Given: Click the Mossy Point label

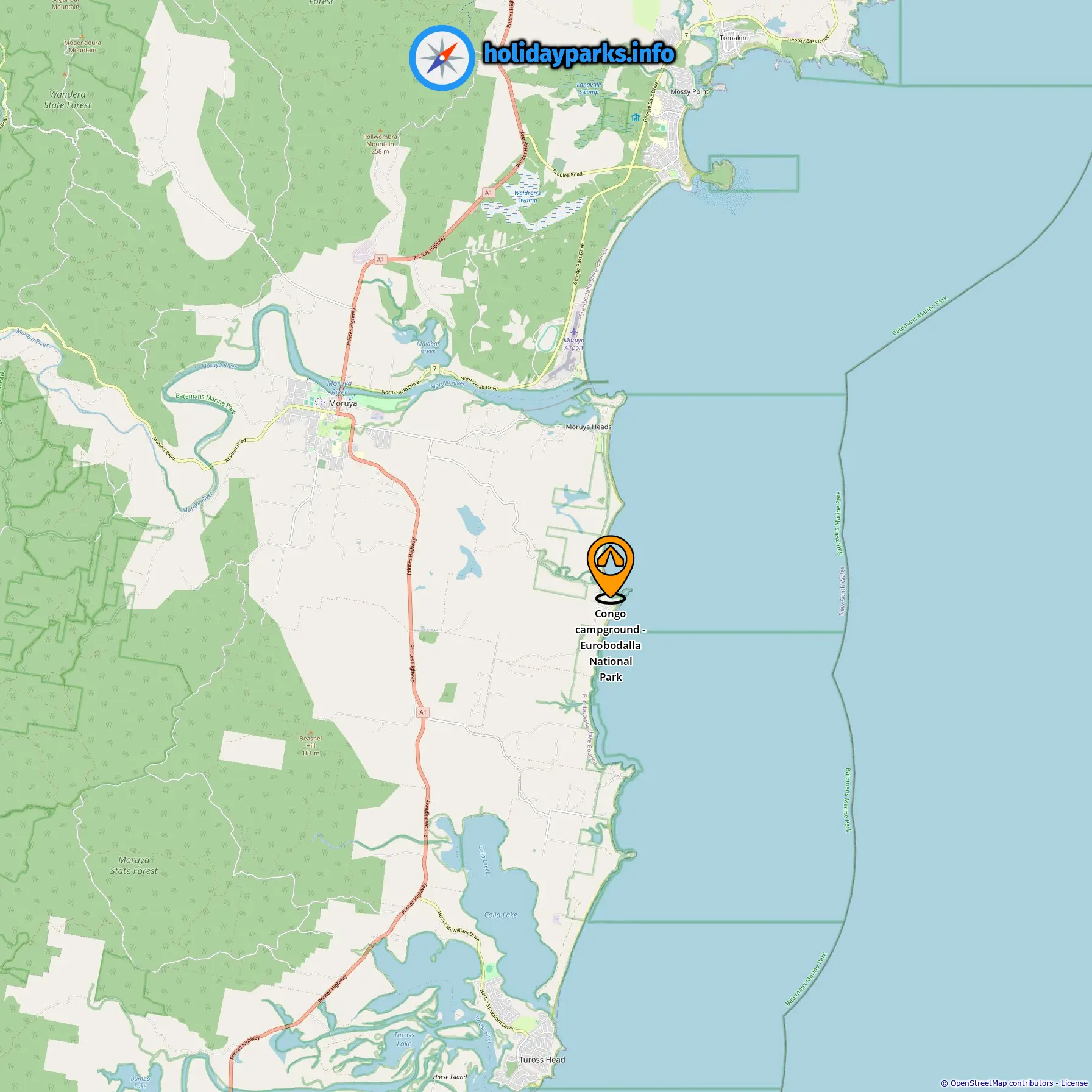Looking at the screenshot, I should point(689,91).
